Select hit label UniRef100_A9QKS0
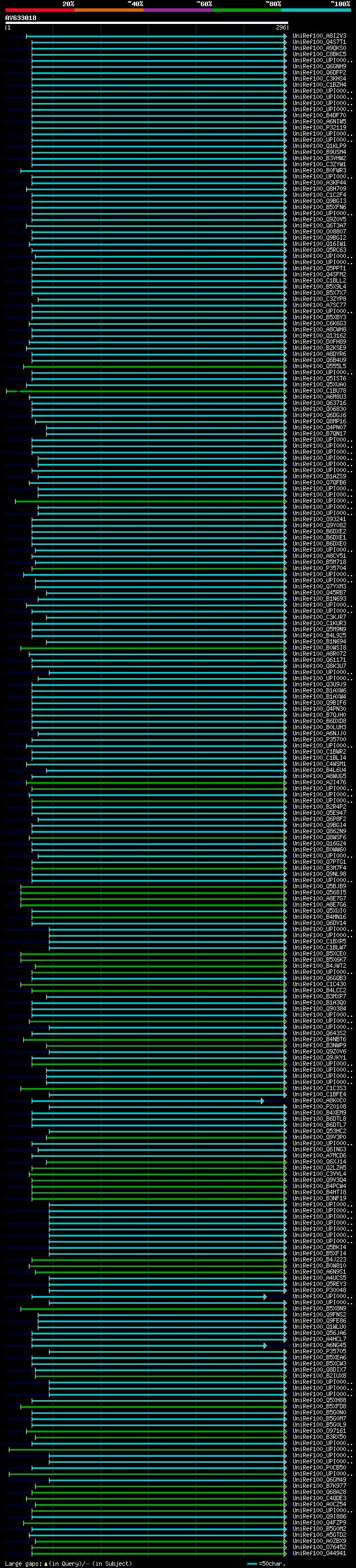Viewport: 356px width, 1568px height. click(x=319, y=48)
